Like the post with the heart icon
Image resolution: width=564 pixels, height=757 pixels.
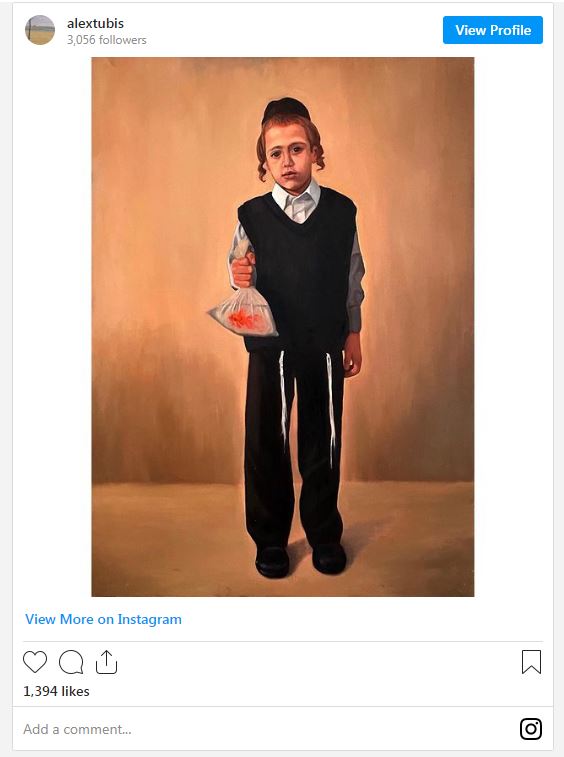35,661
